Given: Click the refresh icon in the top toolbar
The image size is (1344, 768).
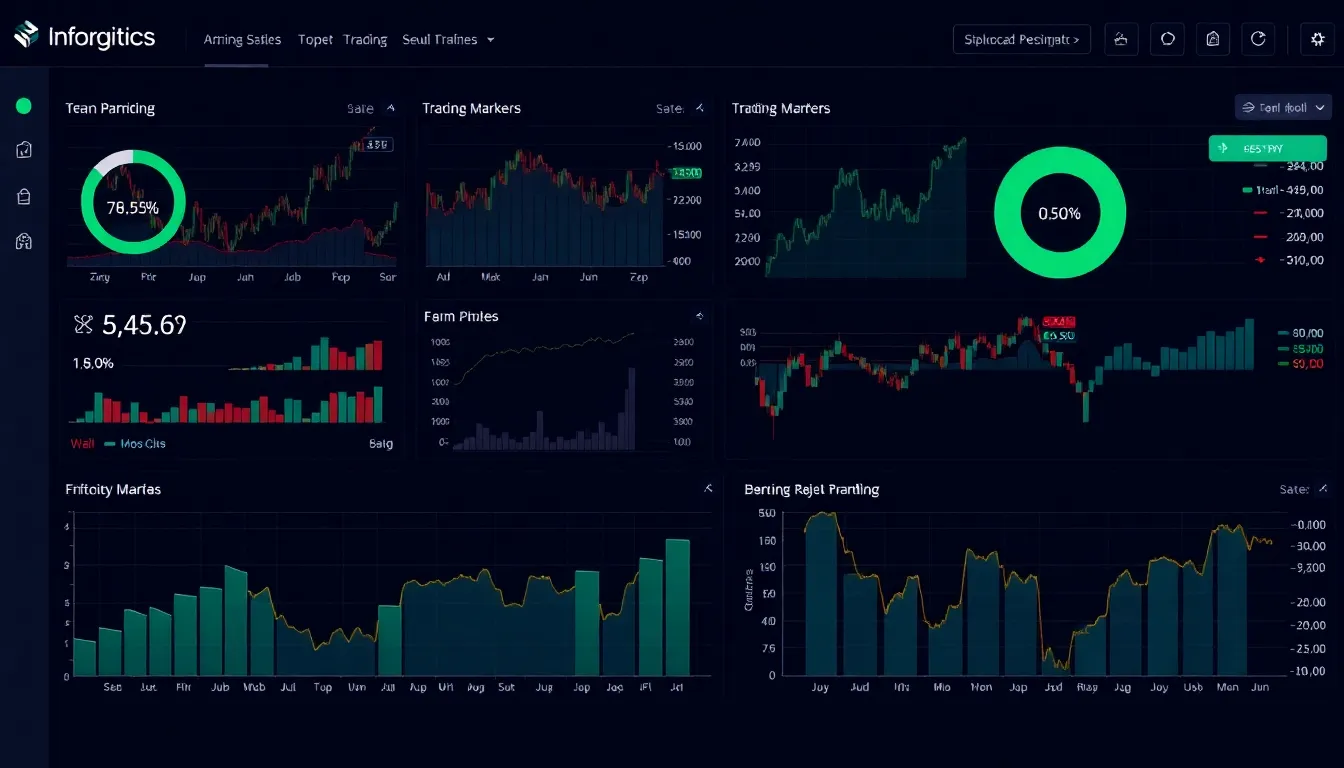Looking at the screenshot, I should pyautogui.click(x=1258, y=39).
